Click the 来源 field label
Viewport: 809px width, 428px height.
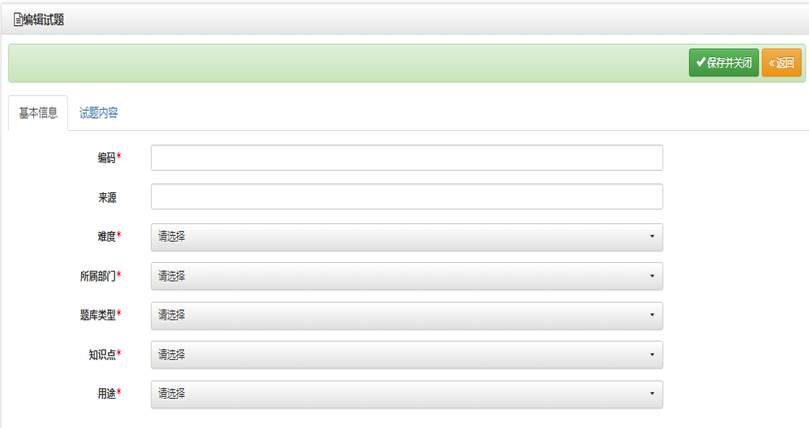click(x=107, y=198)
